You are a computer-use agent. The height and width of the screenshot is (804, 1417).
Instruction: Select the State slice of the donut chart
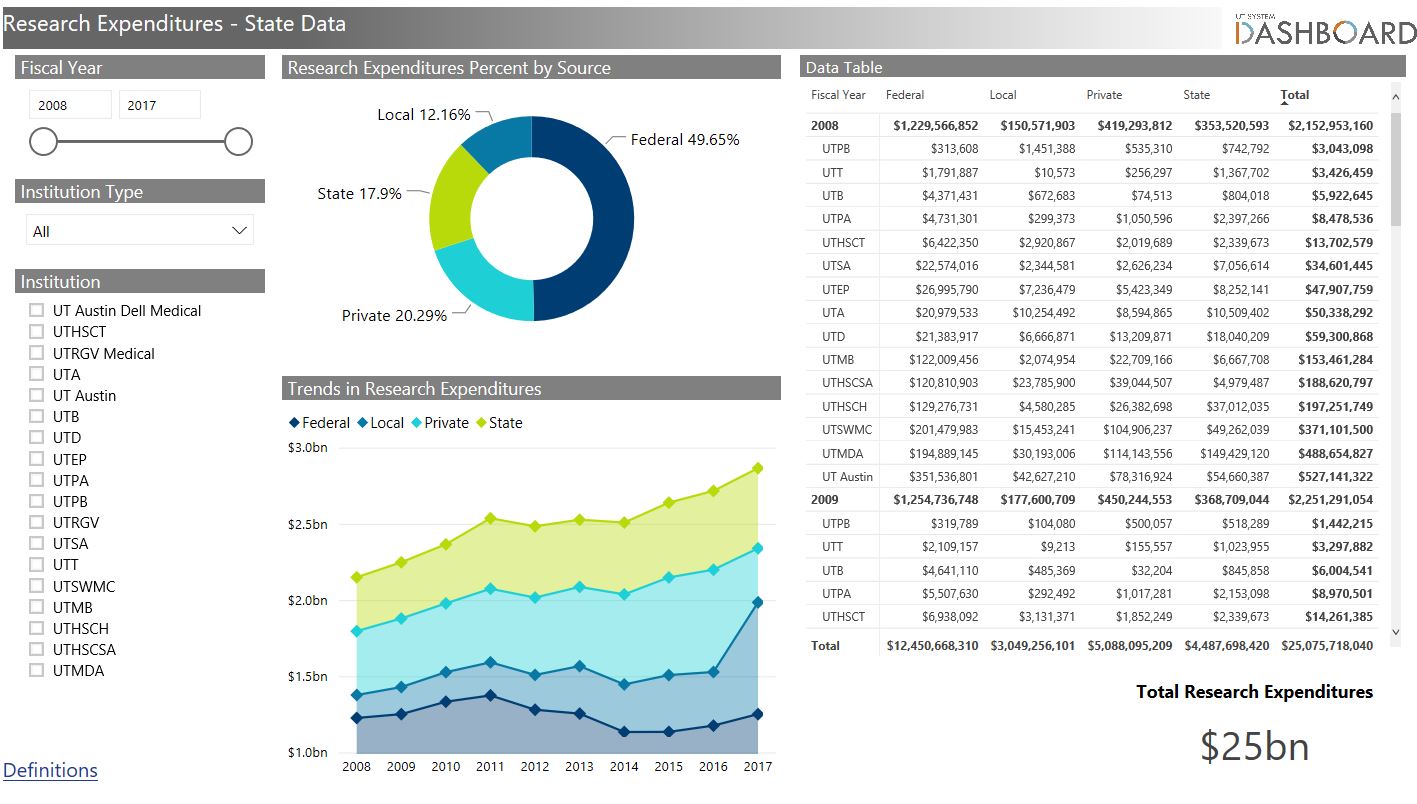tap(452, 200)
